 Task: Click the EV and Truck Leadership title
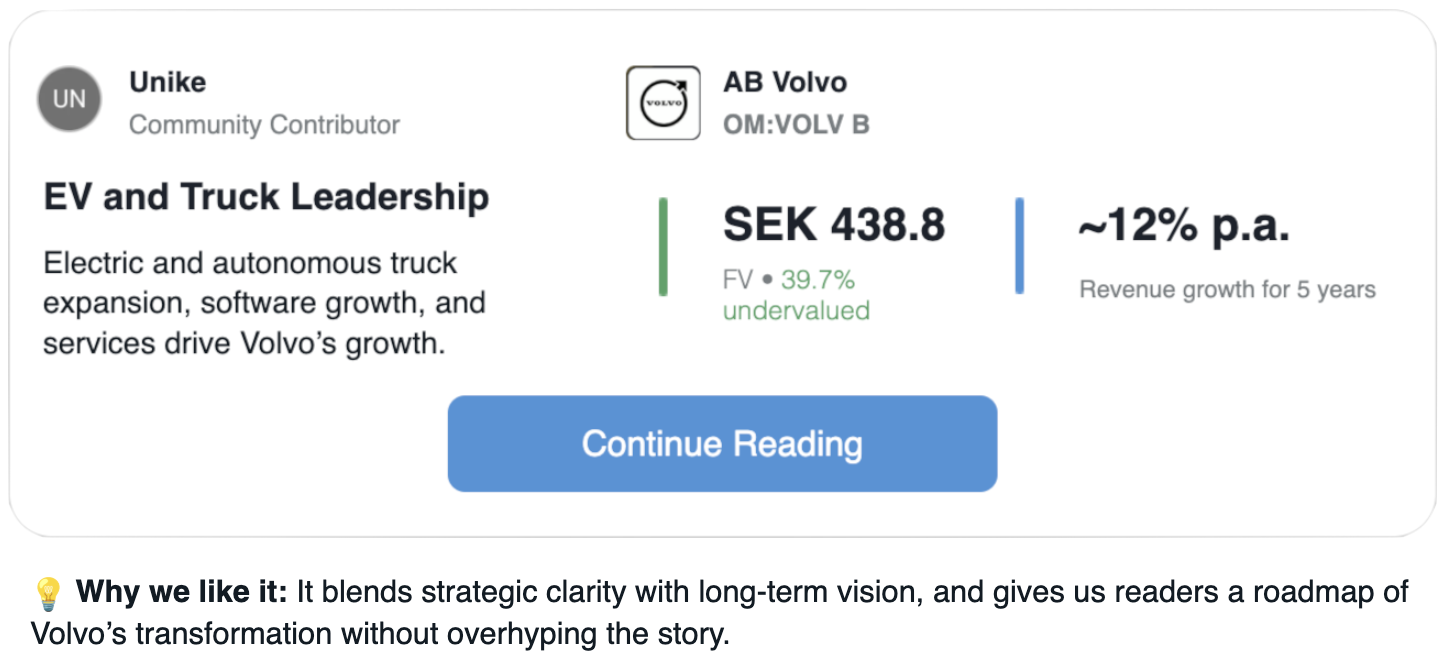266,197
